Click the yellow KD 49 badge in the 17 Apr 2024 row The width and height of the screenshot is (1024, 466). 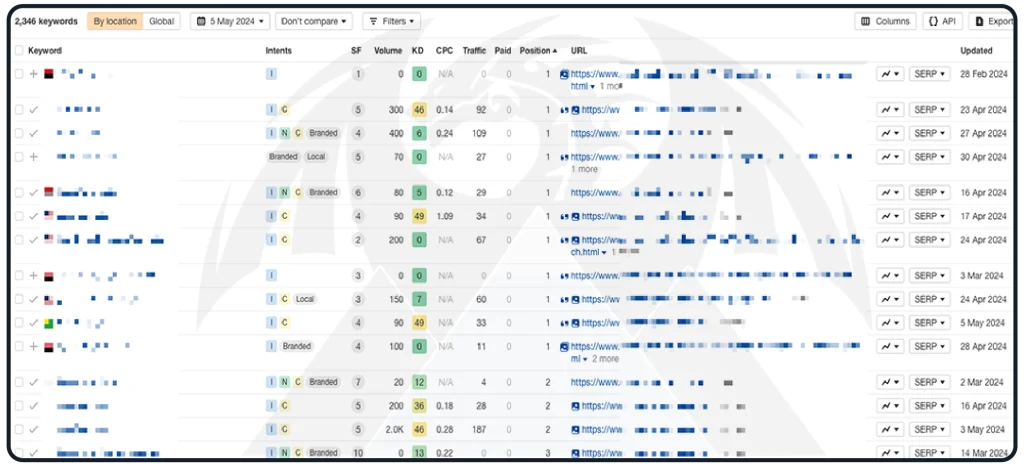[419, 216]
